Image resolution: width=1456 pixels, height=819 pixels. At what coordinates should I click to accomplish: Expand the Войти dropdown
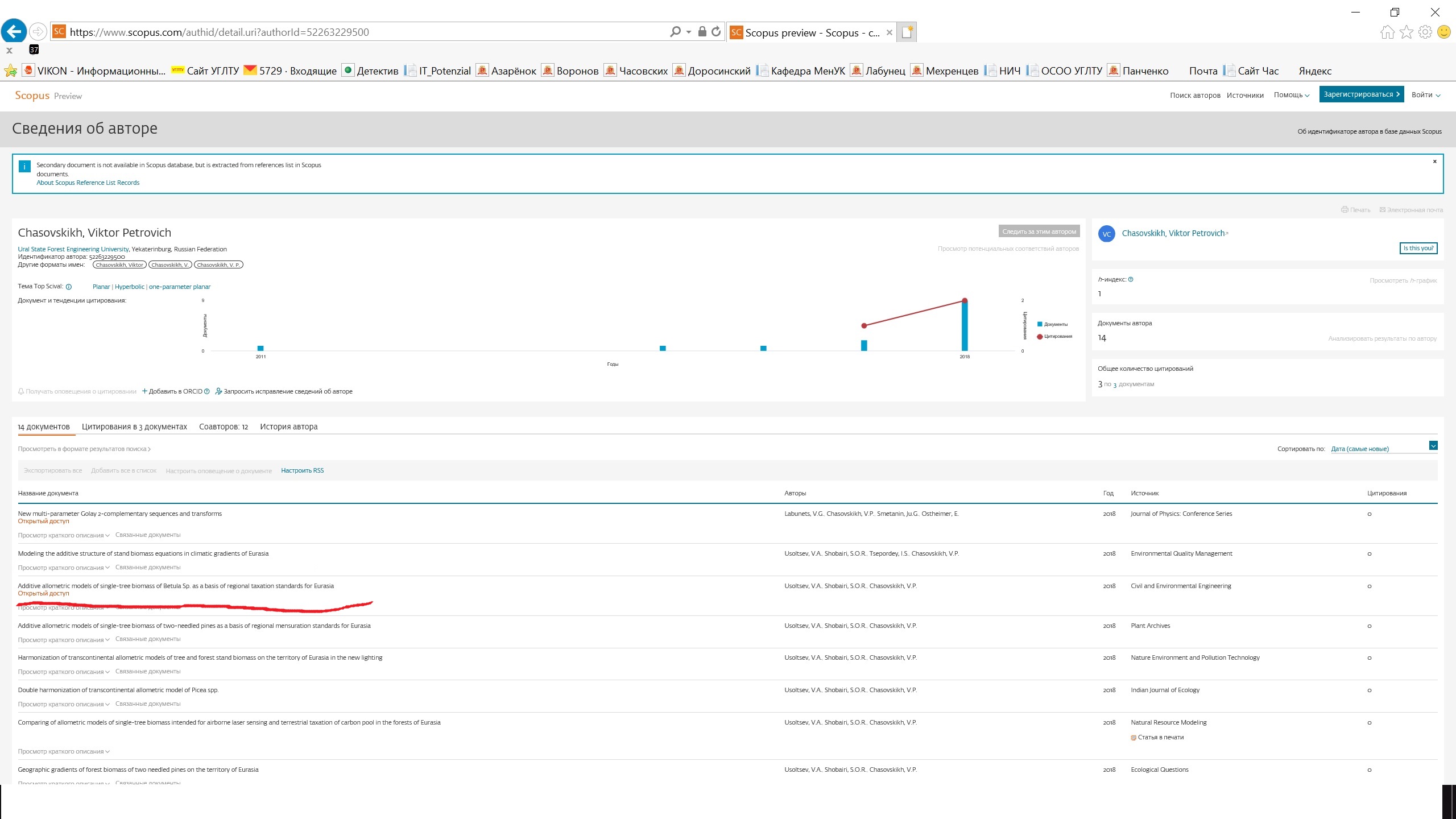click(1425, 95)
